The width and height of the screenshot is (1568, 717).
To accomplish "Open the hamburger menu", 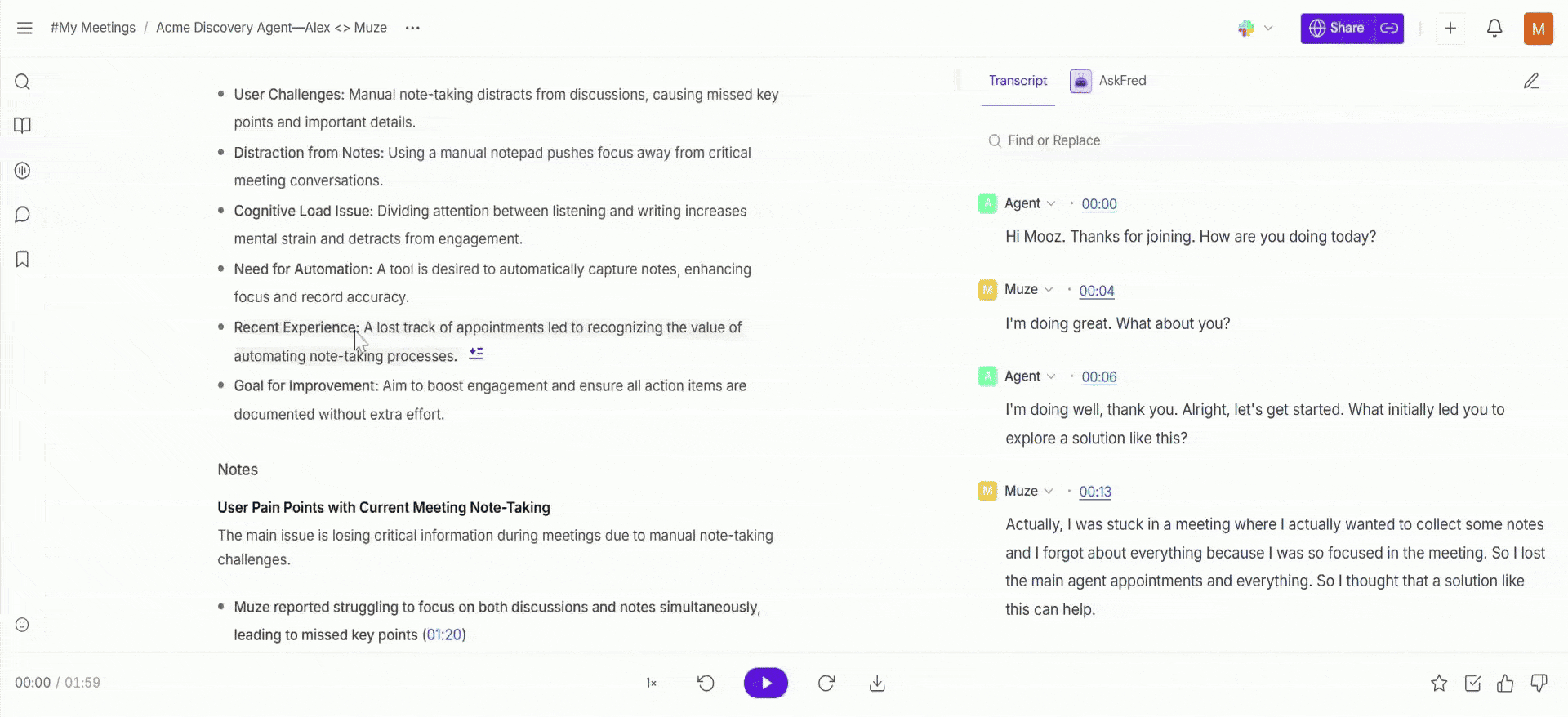I will [x=24, y=28].
